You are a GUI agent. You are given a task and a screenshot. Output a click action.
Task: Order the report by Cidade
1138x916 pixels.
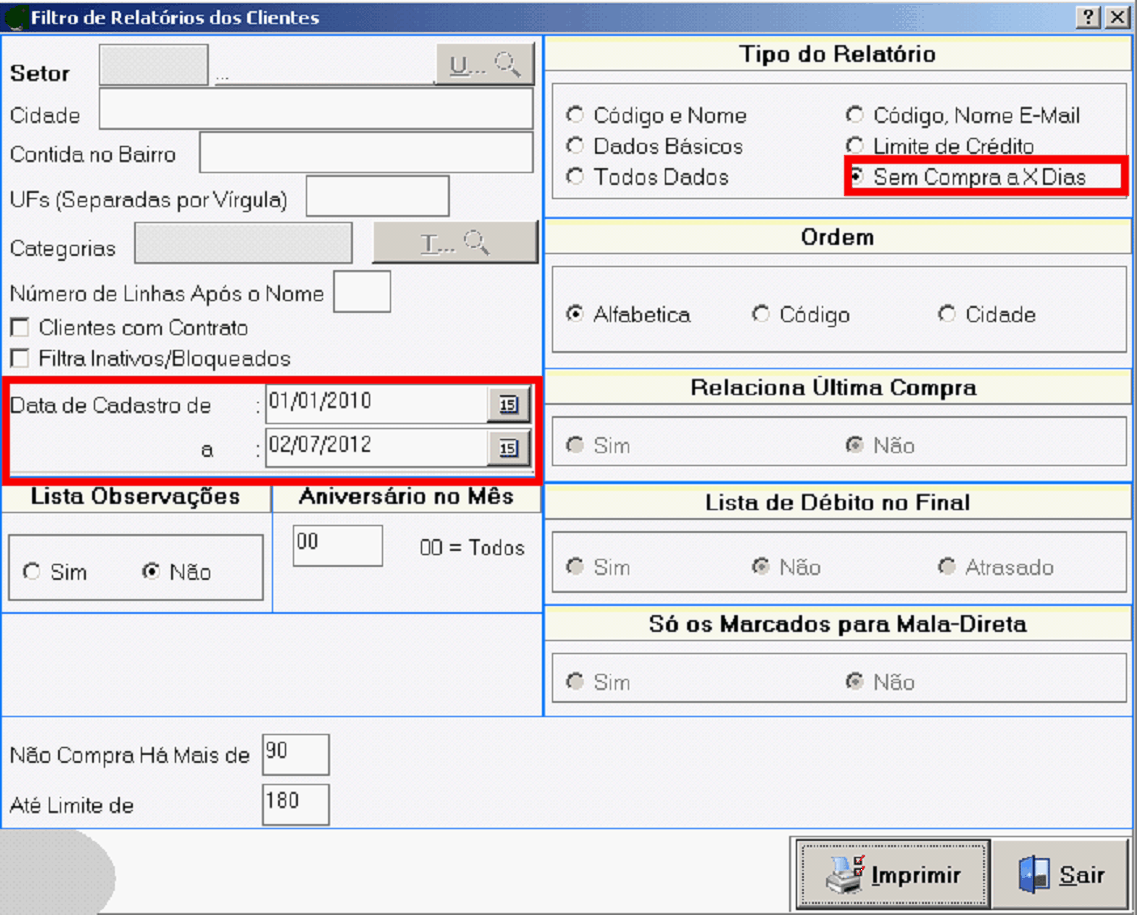click(946, 315)
